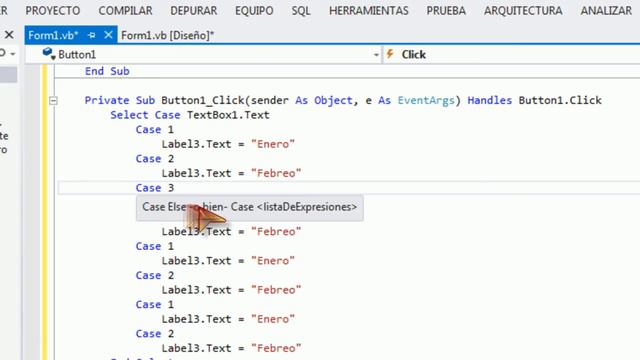The image size is (640, 360).
Task: Open the EQUIPO menu
Action: pos(254,11)
